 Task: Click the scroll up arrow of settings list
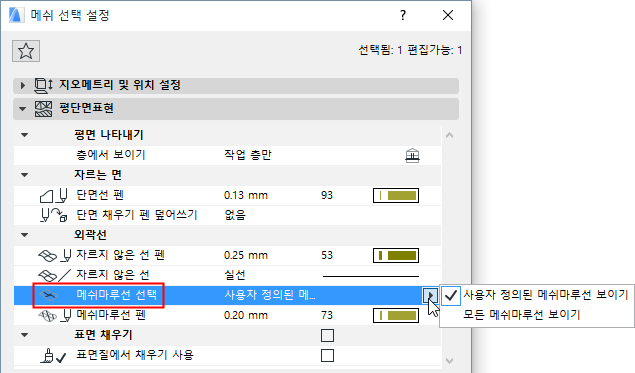450,135
